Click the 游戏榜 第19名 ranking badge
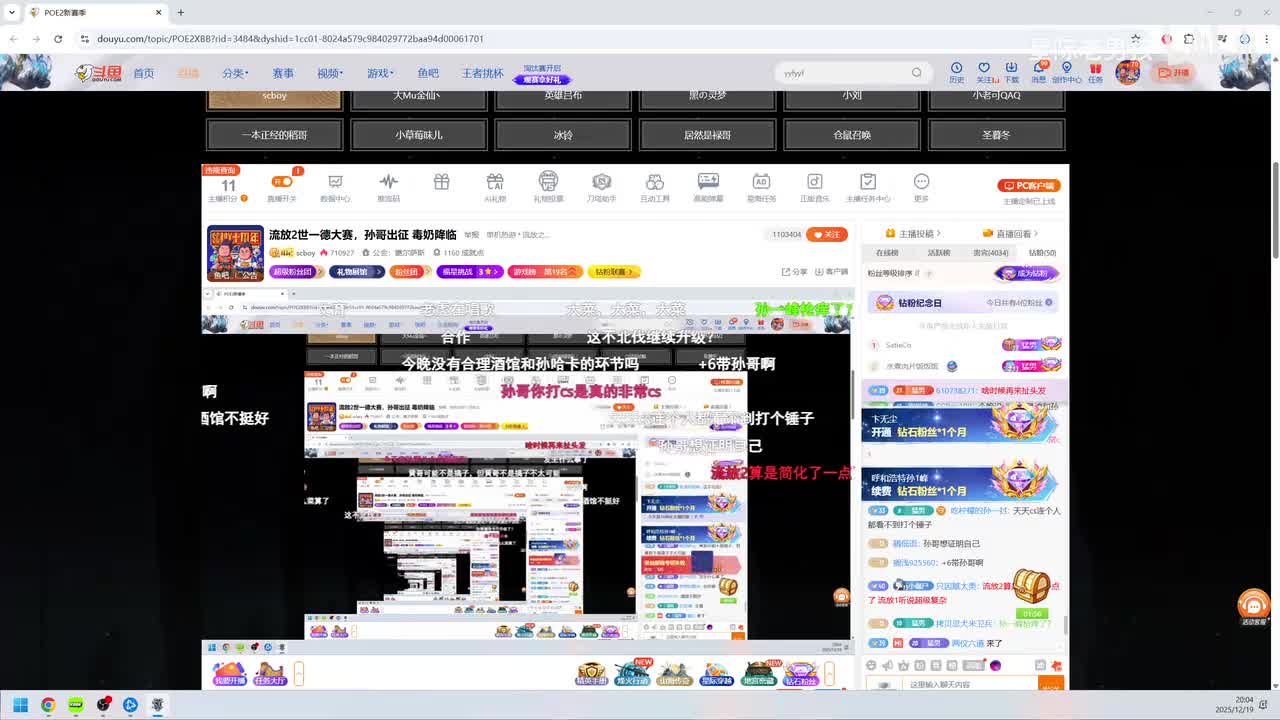1280x720 pixels. 545,272
